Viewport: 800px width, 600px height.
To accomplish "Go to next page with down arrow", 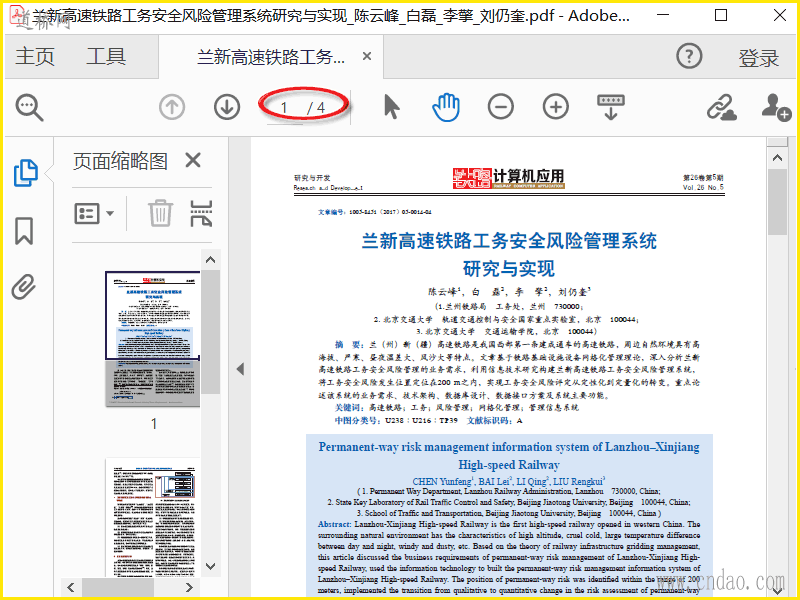I will coord(227,107).
